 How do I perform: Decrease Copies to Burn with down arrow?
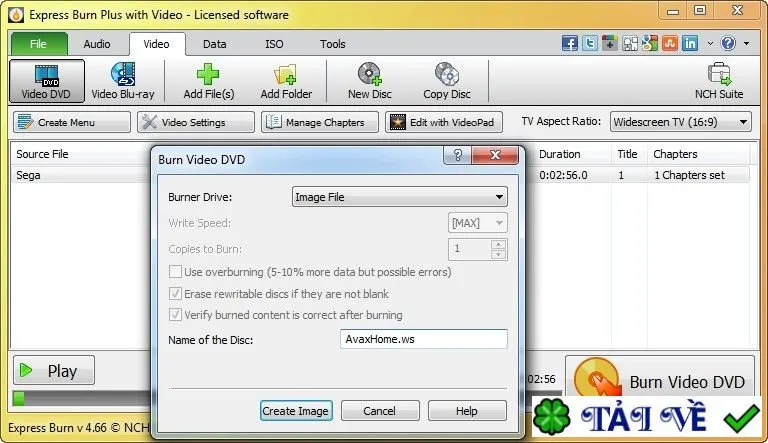click(498, 254)
